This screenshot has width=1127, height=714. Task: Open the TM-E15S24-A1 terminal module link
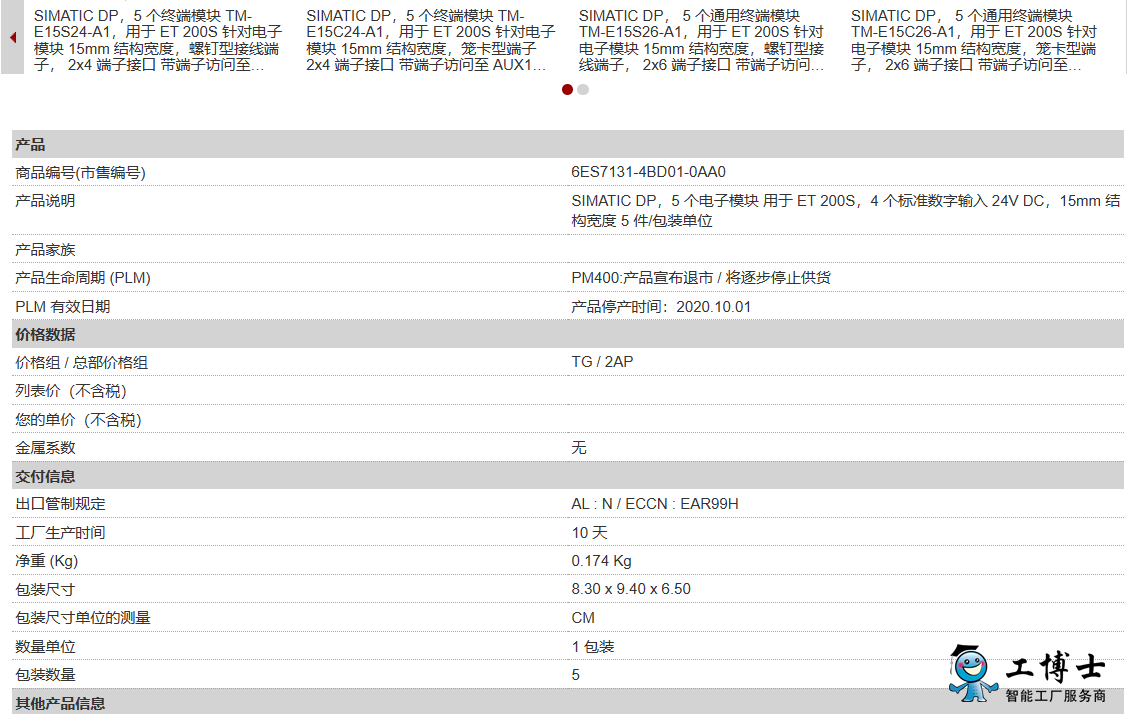tap(158, 40)
